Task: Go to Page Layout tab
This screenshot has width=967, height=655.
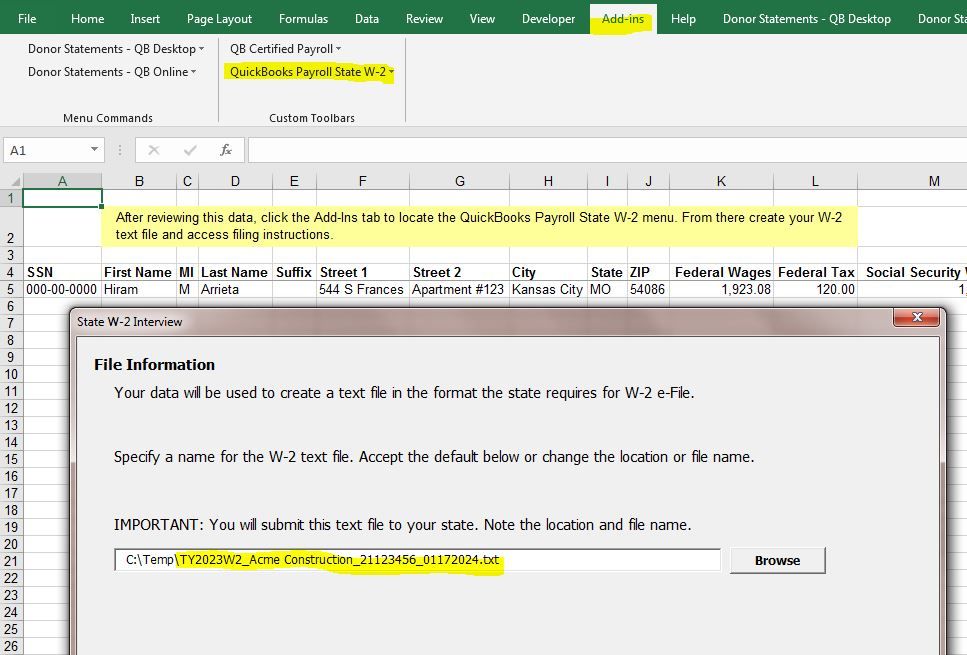Action: click(x=219, y=19)
